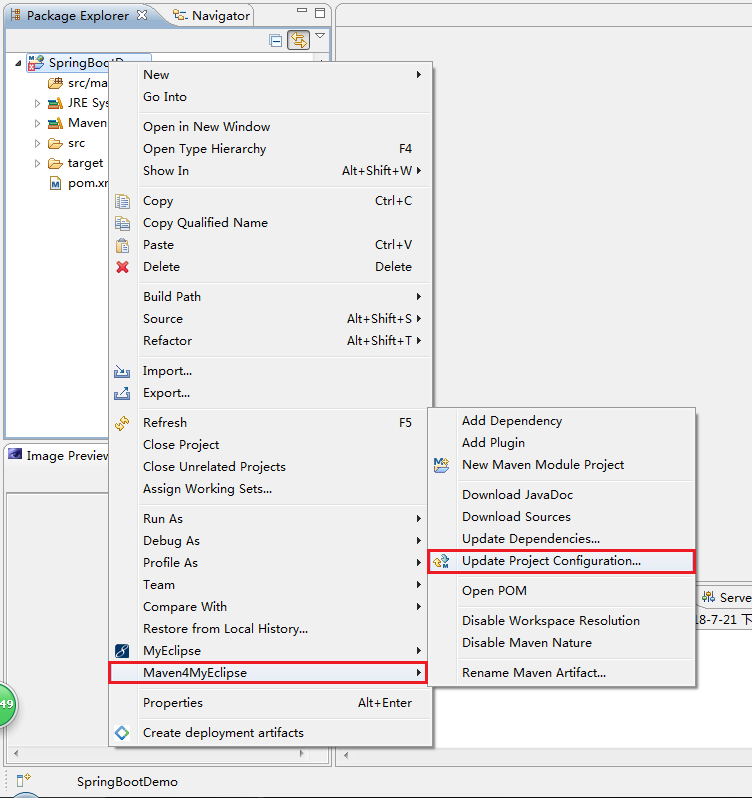Click the Collapse All icon in Package Explorer

(276, 40)
